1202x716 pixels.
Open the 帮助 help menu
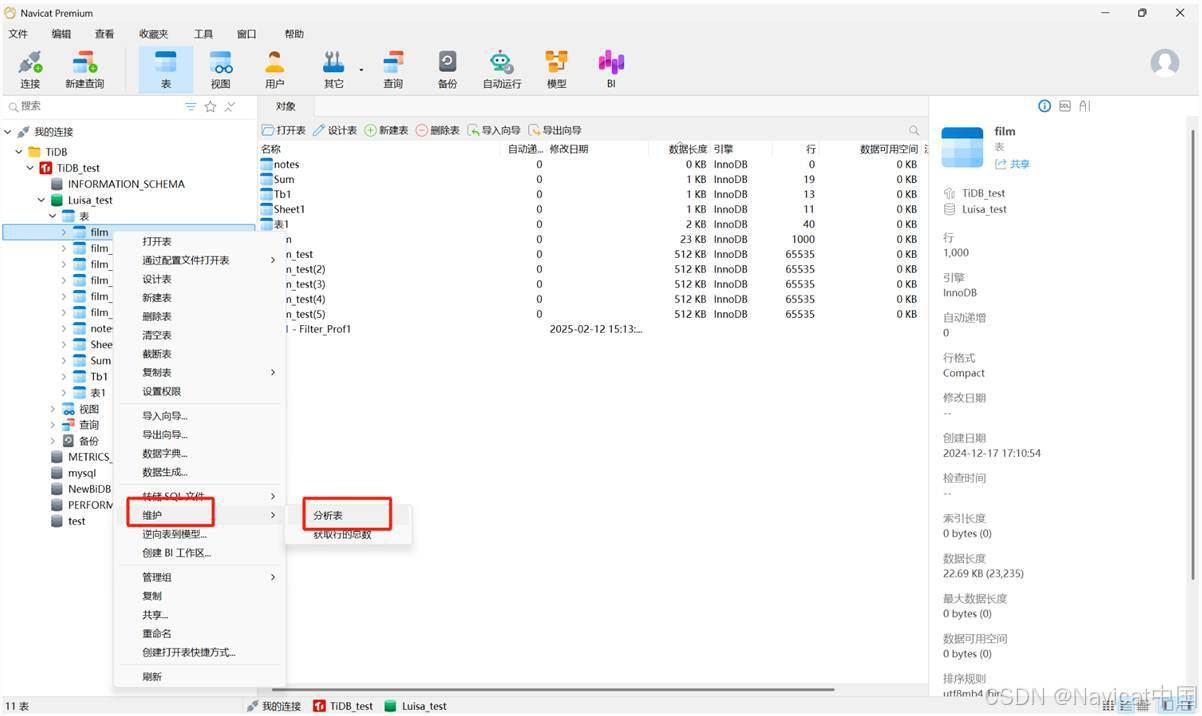(294, 34)
